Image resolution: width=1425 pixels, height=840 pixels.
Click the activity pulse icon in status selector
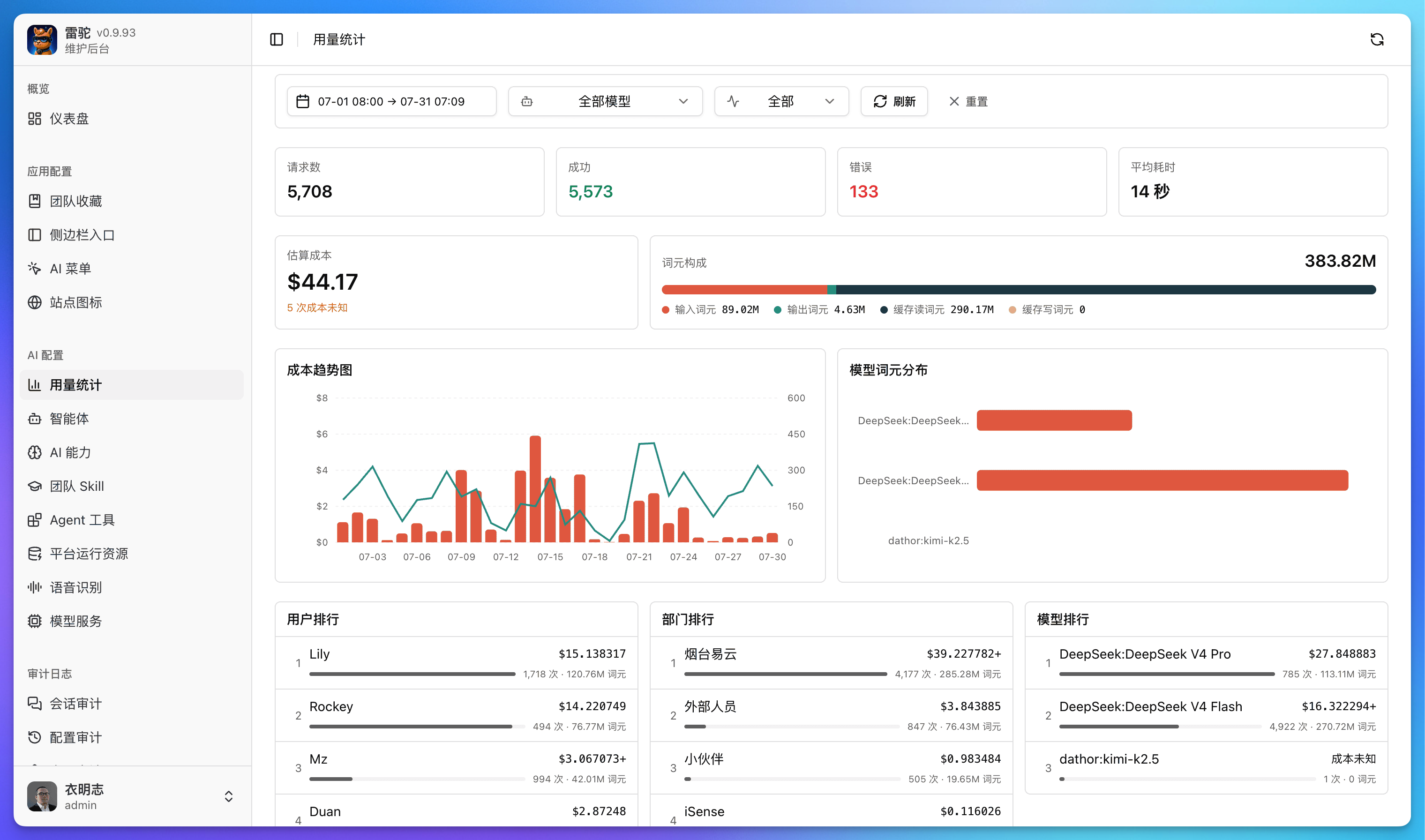click(x=733, y=101)
